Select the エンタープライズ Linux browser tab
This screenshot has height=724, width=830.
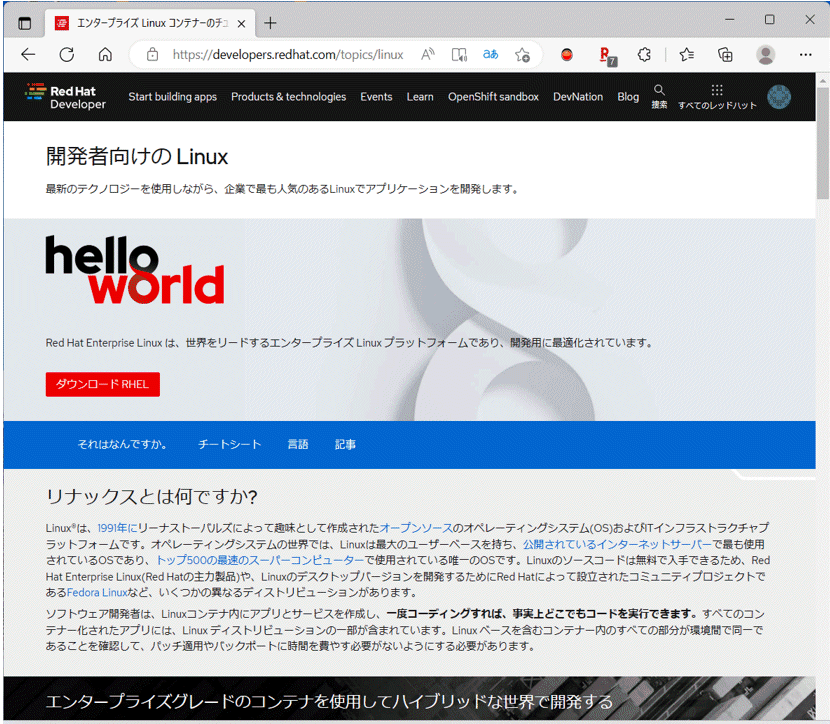[x=151, y=23]
